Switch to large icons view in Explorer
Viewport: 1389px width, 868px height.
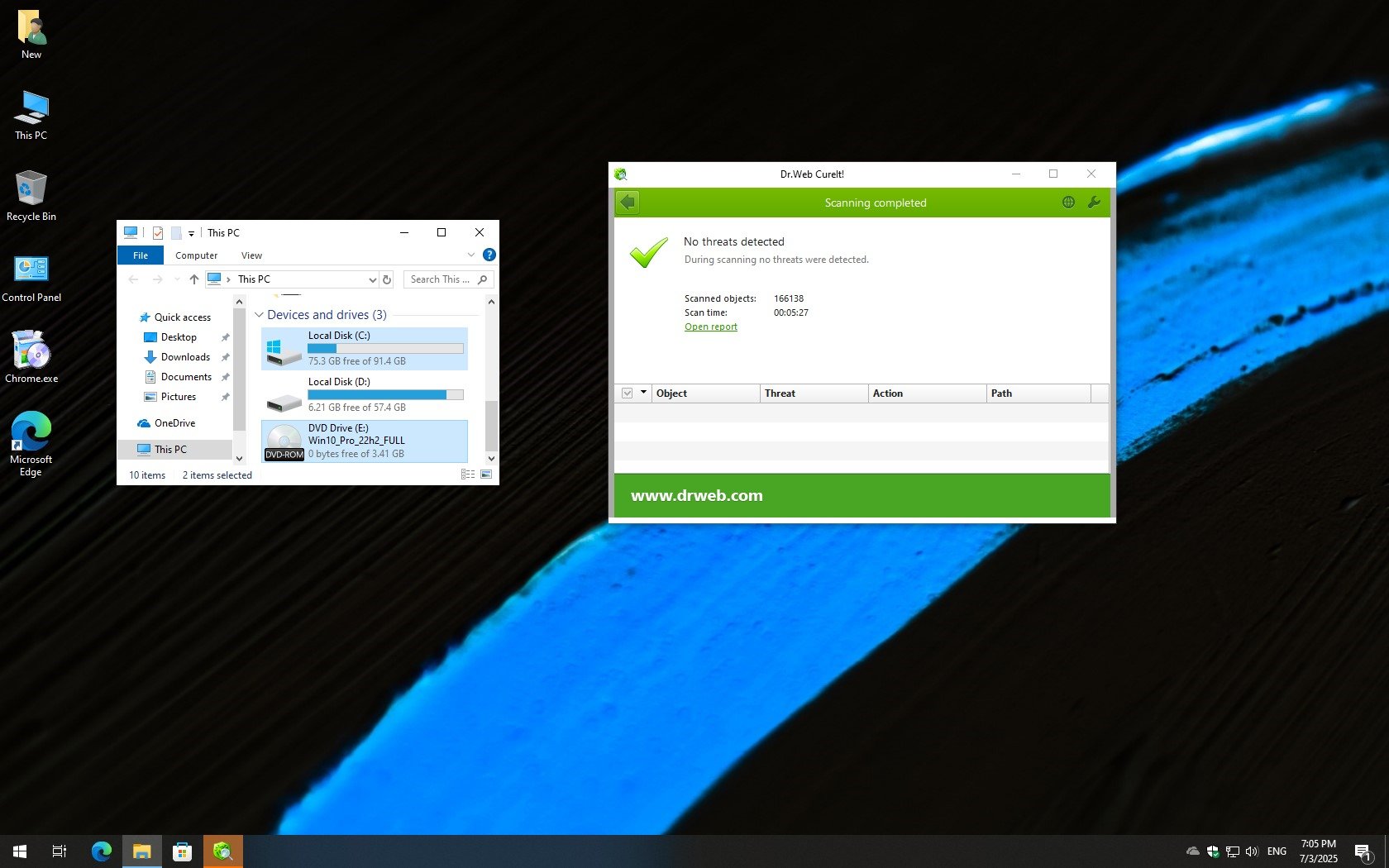point(486,475)
